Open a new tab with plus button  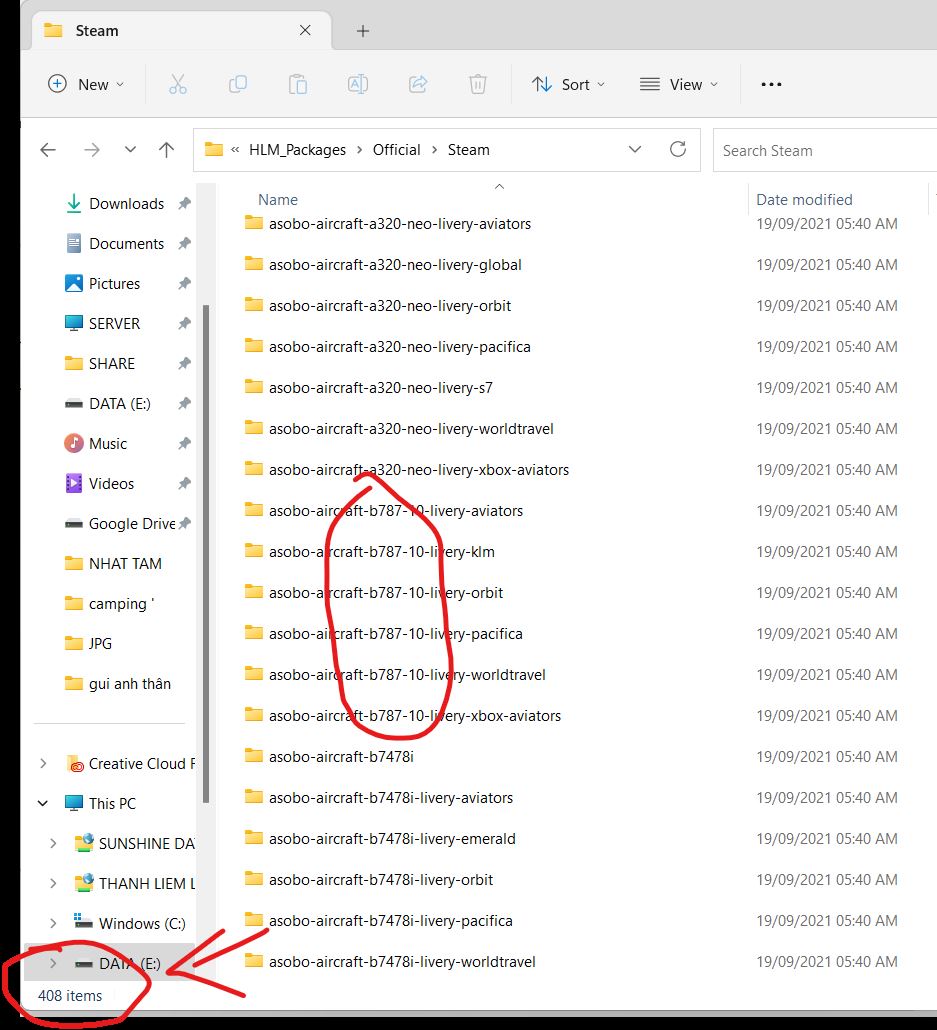363,31
